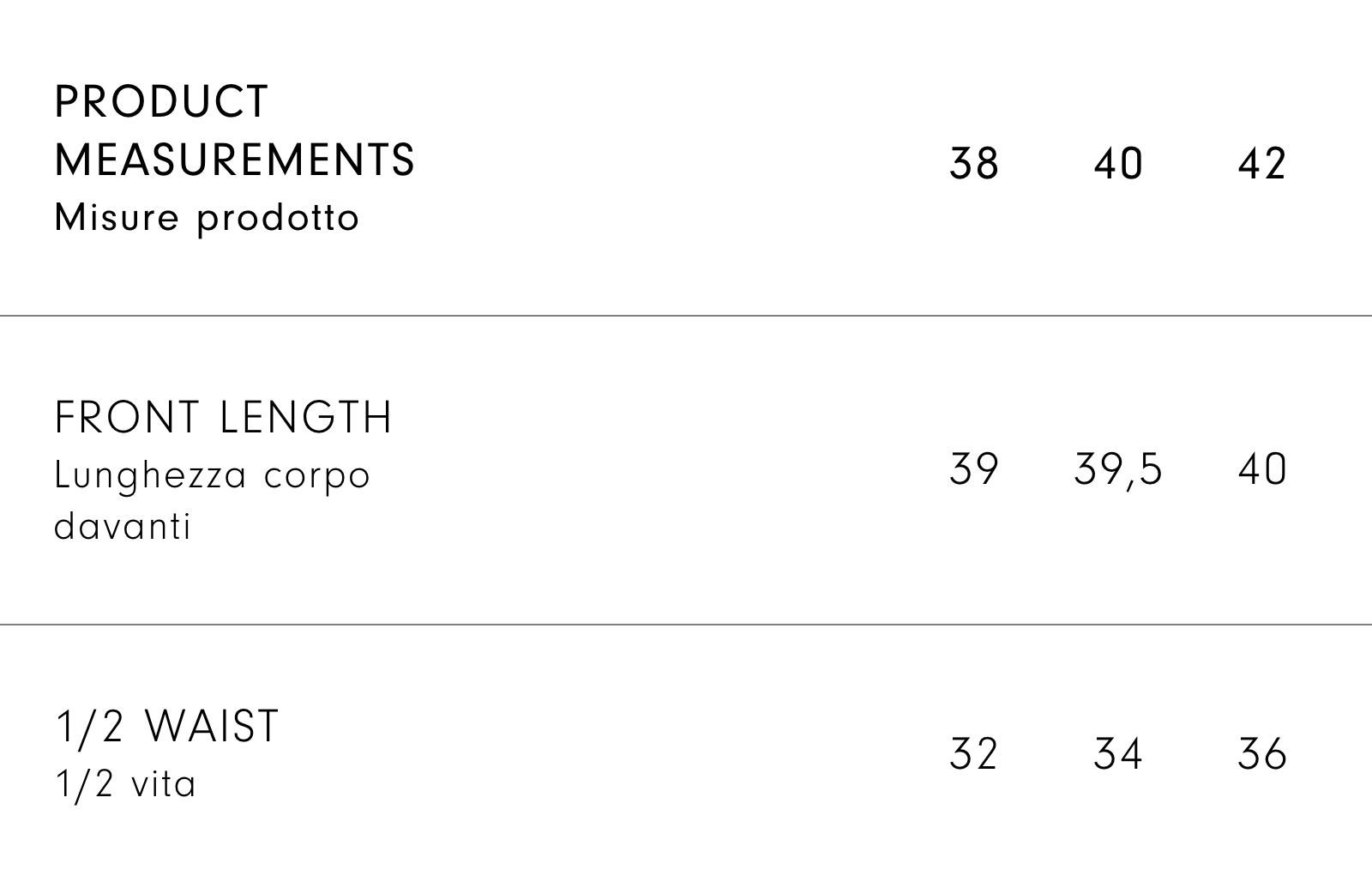Click half waist value 36

(x=1262, y=754)
